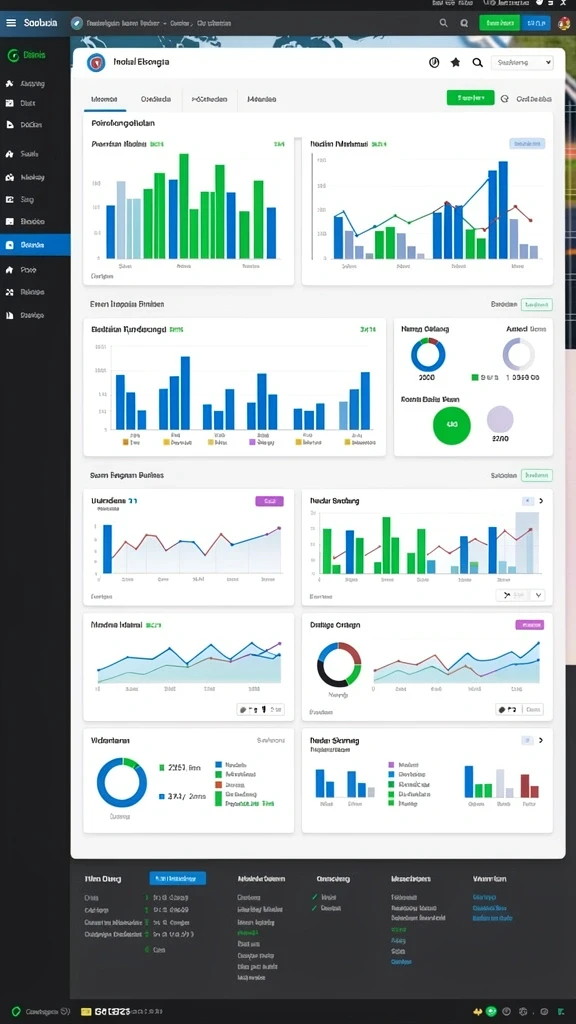This screenshot has height=1024, width=576.
Task: Click the refresh icon beside green button
Action: (x=504, y=99)
